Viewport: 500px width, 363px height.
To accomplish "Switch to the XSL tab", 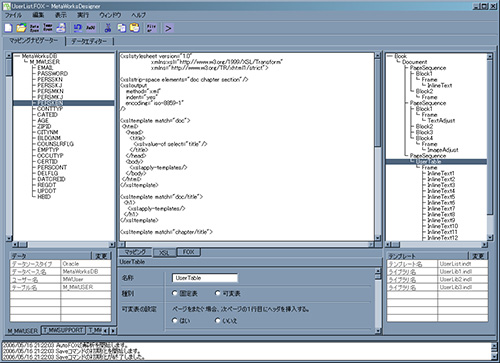I will pyautogui.click(x=164, y=253).
